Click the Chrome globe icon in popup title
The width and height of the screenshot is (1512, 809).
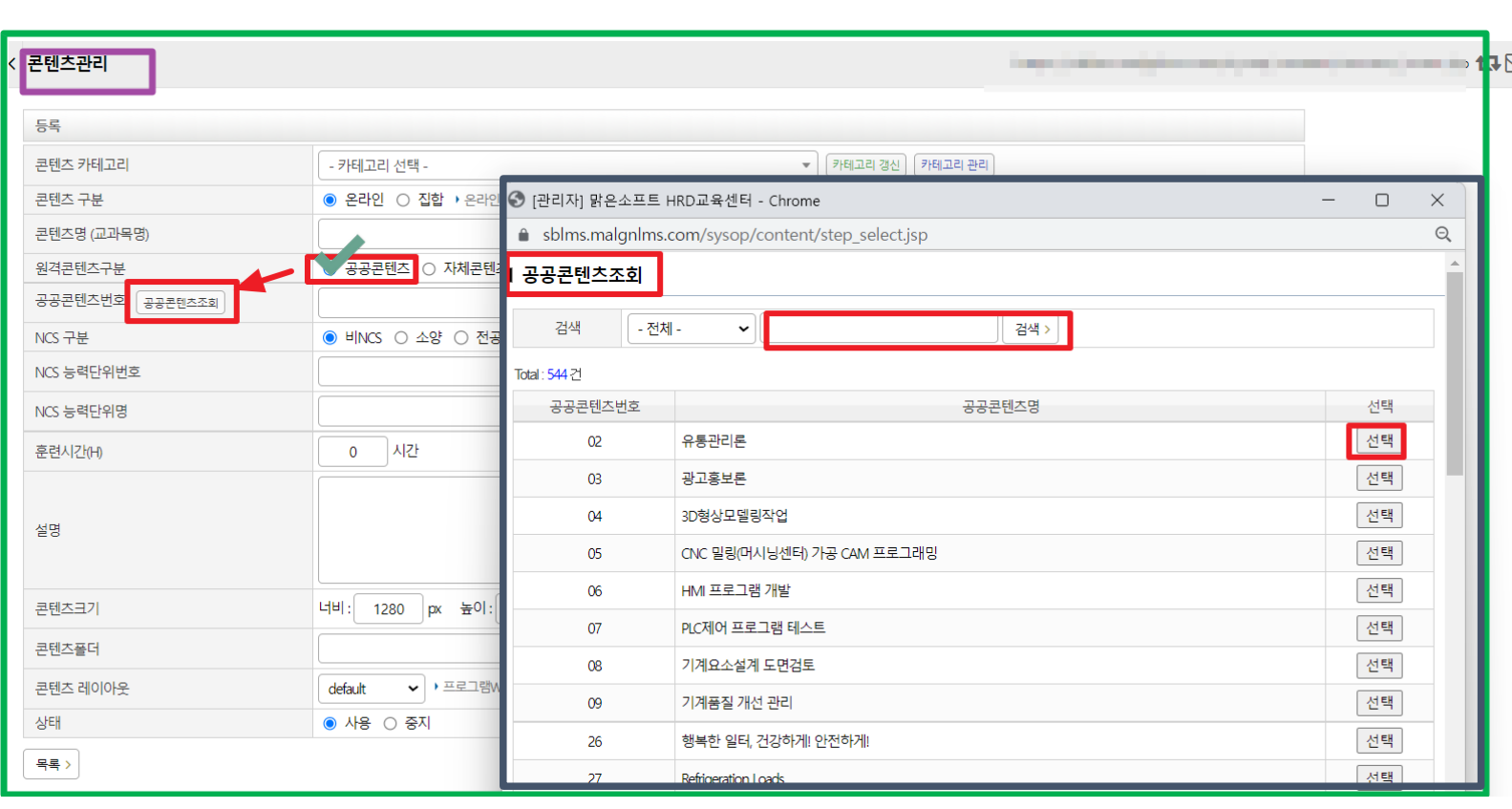pyautogui.click(x=517, y=200)
